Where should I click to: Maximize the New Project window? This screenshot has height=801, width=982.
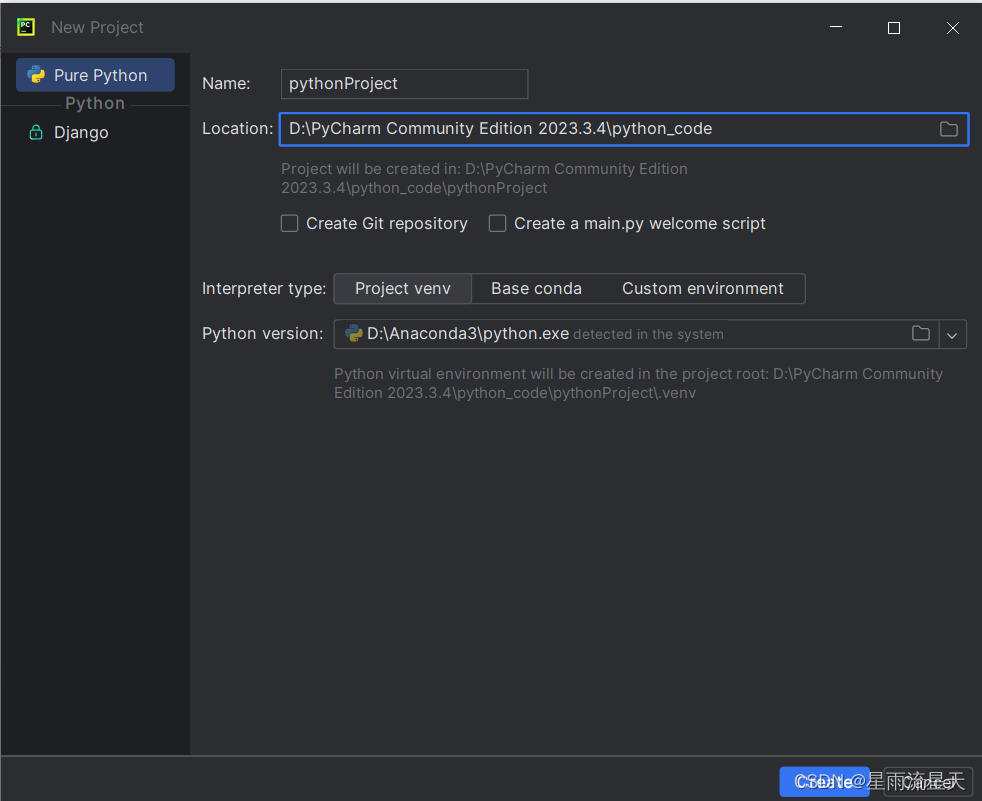click(894, 28)
